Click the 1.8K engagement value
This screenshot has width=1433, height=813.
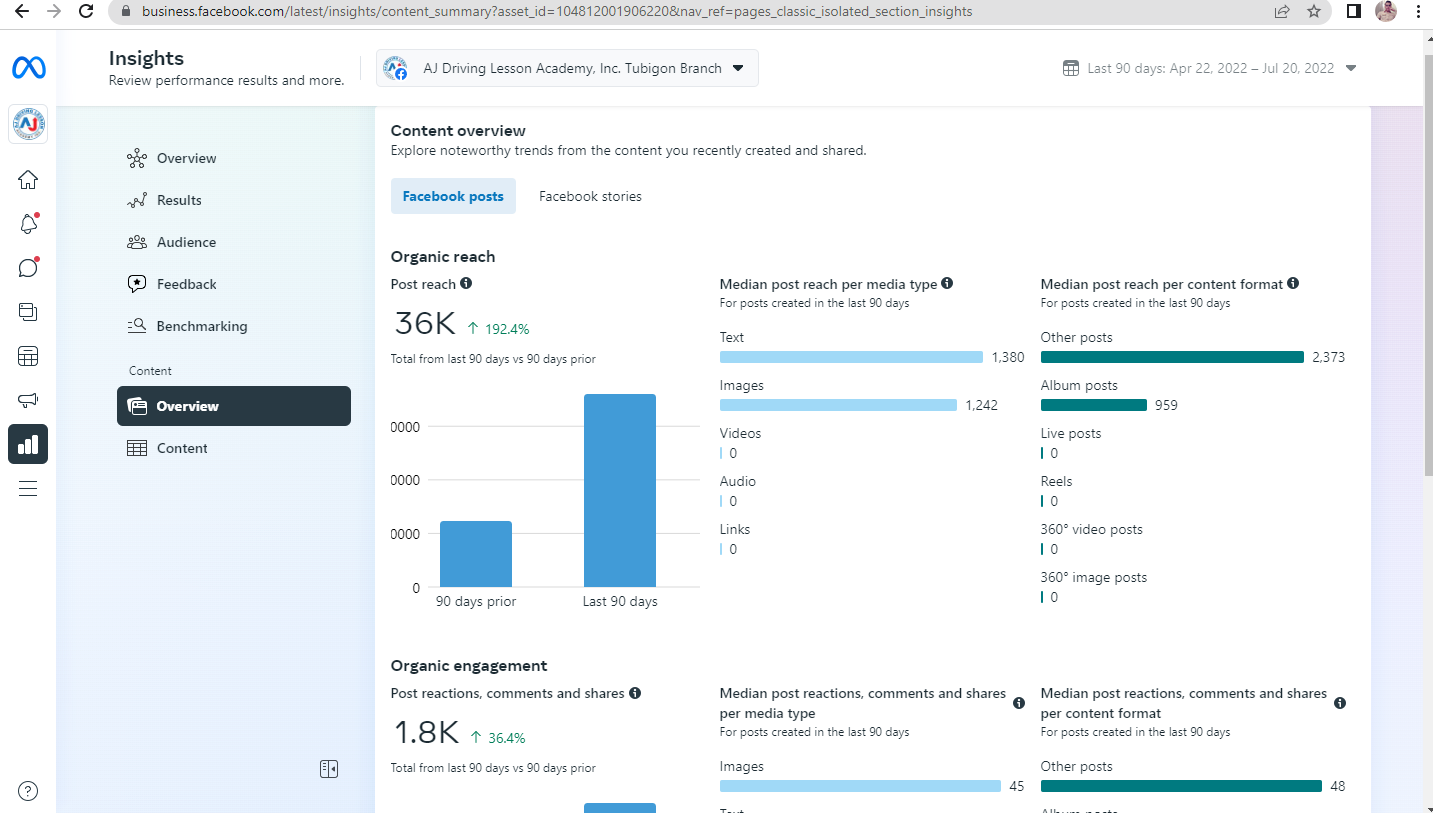pos(425,733)
